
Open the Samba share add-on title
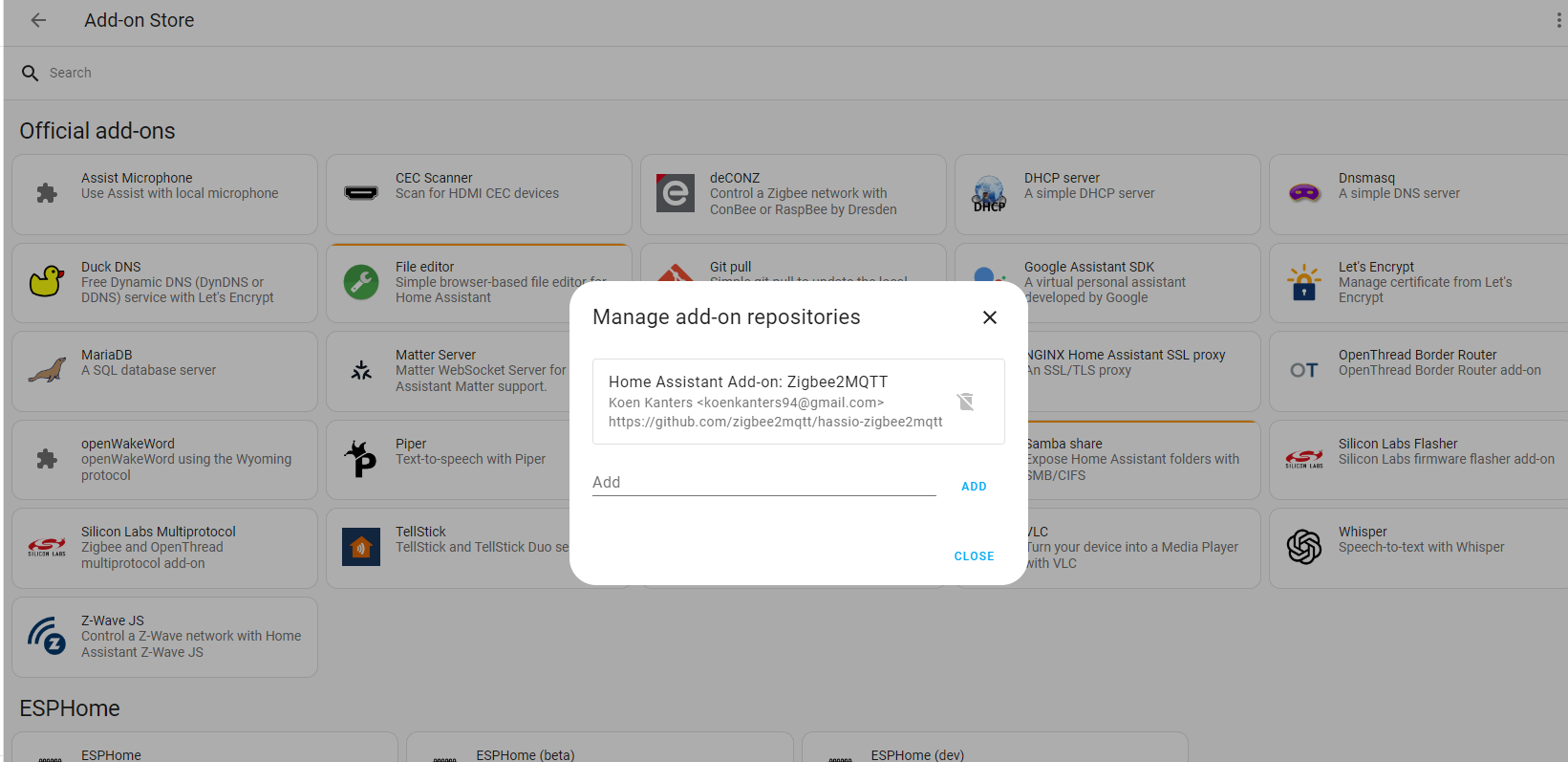point(1065,444)
